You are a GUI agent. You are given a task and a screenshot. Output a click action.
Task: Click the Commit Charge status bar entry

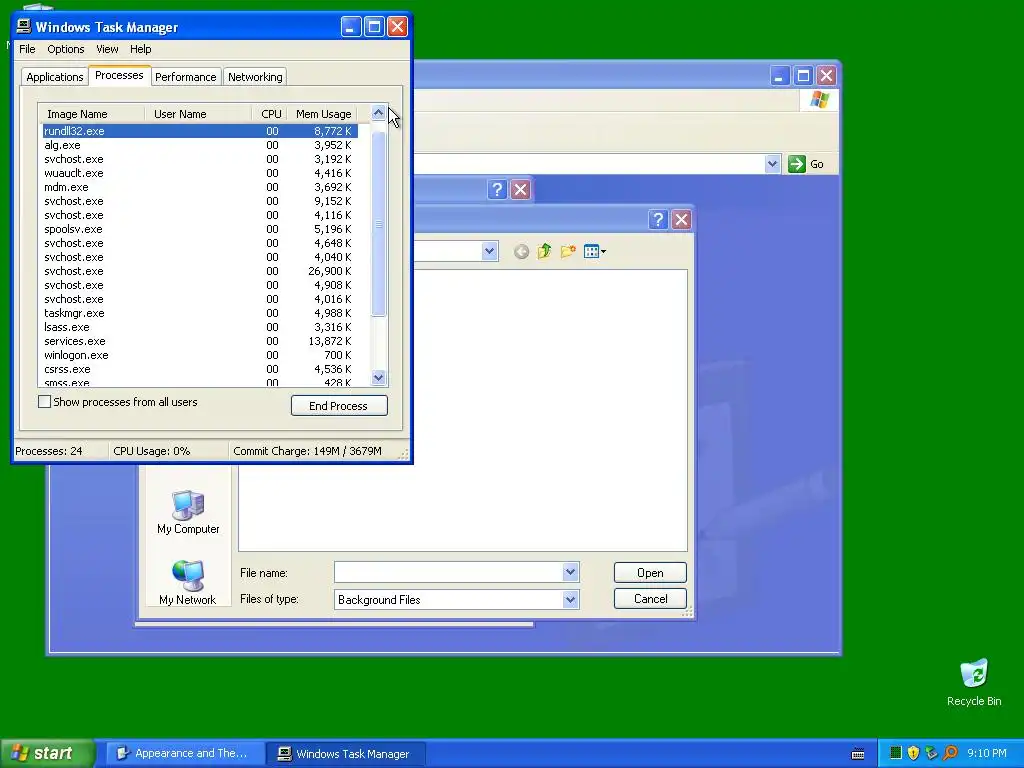(x=307, y=451)
